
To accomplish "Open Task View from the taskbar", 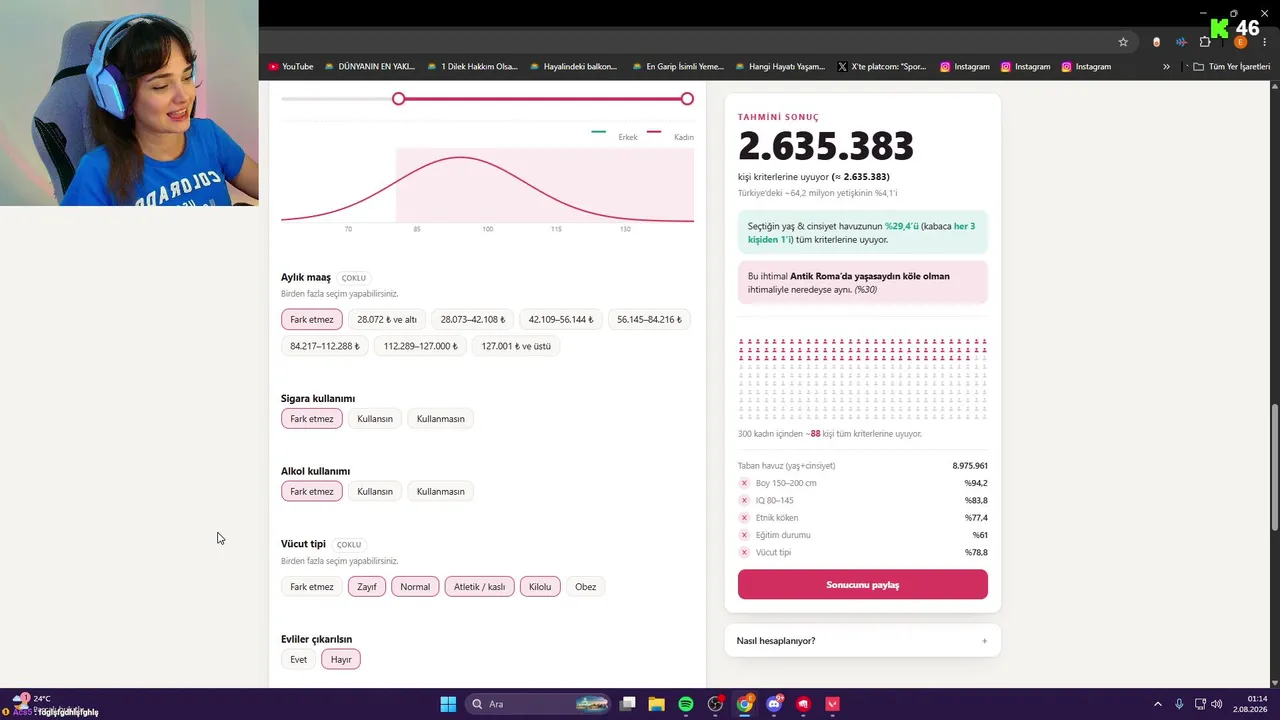I will [627, 704].
